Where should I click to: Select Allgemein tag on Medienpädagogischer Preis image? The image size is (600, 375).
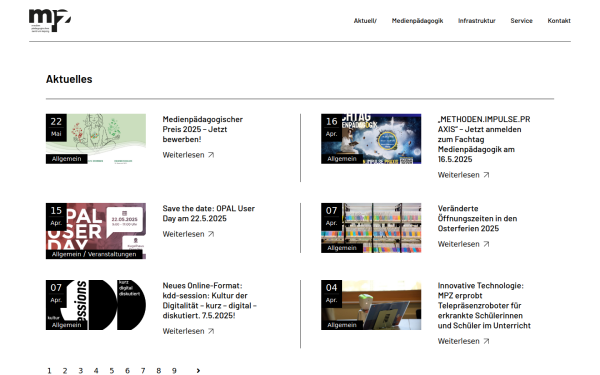pos(67,159)
